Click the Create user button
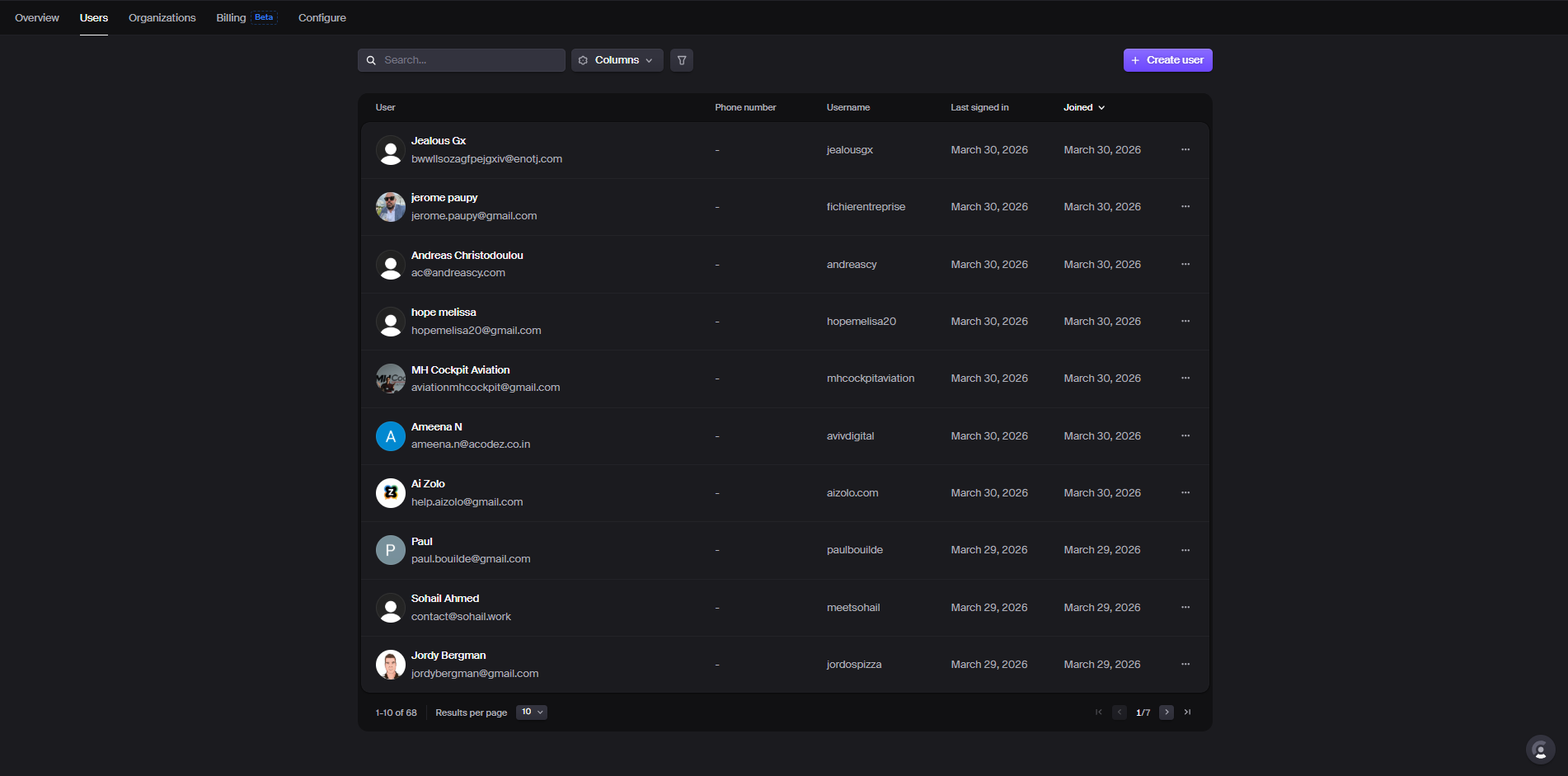This screenshot has width=1568, height=776. 1167,60
